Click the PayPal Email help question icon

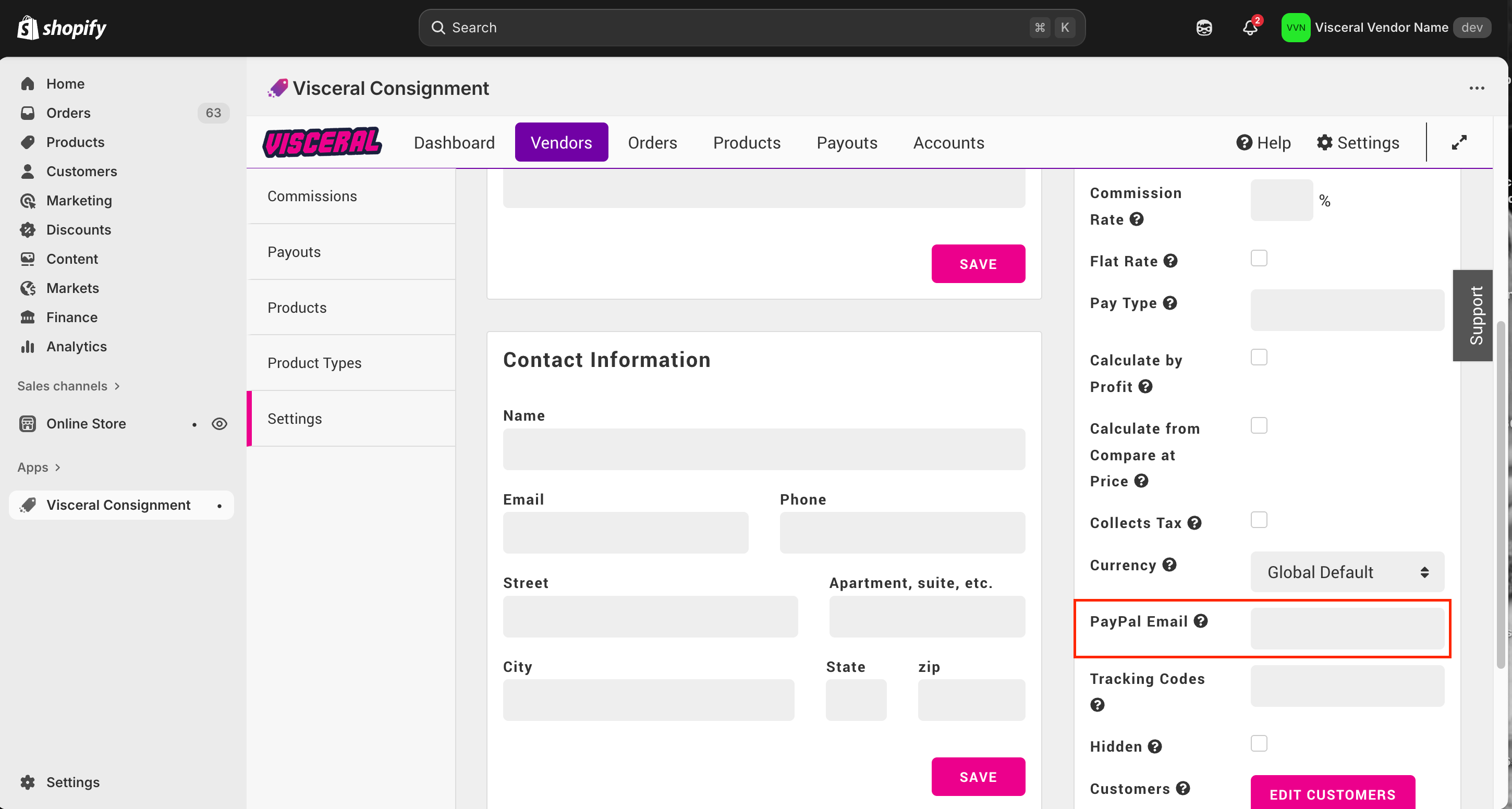point(1201,621)
